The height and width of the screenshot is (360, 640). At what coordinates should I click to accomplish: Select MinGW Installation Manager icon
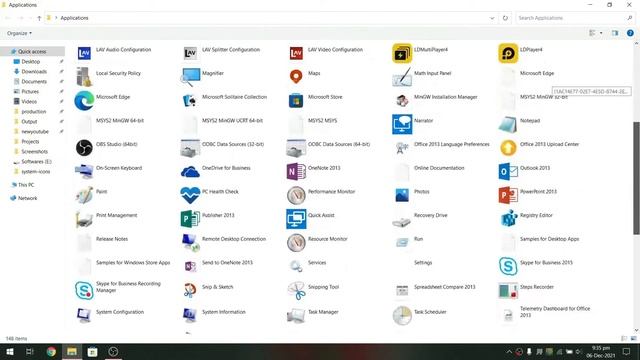402,100
